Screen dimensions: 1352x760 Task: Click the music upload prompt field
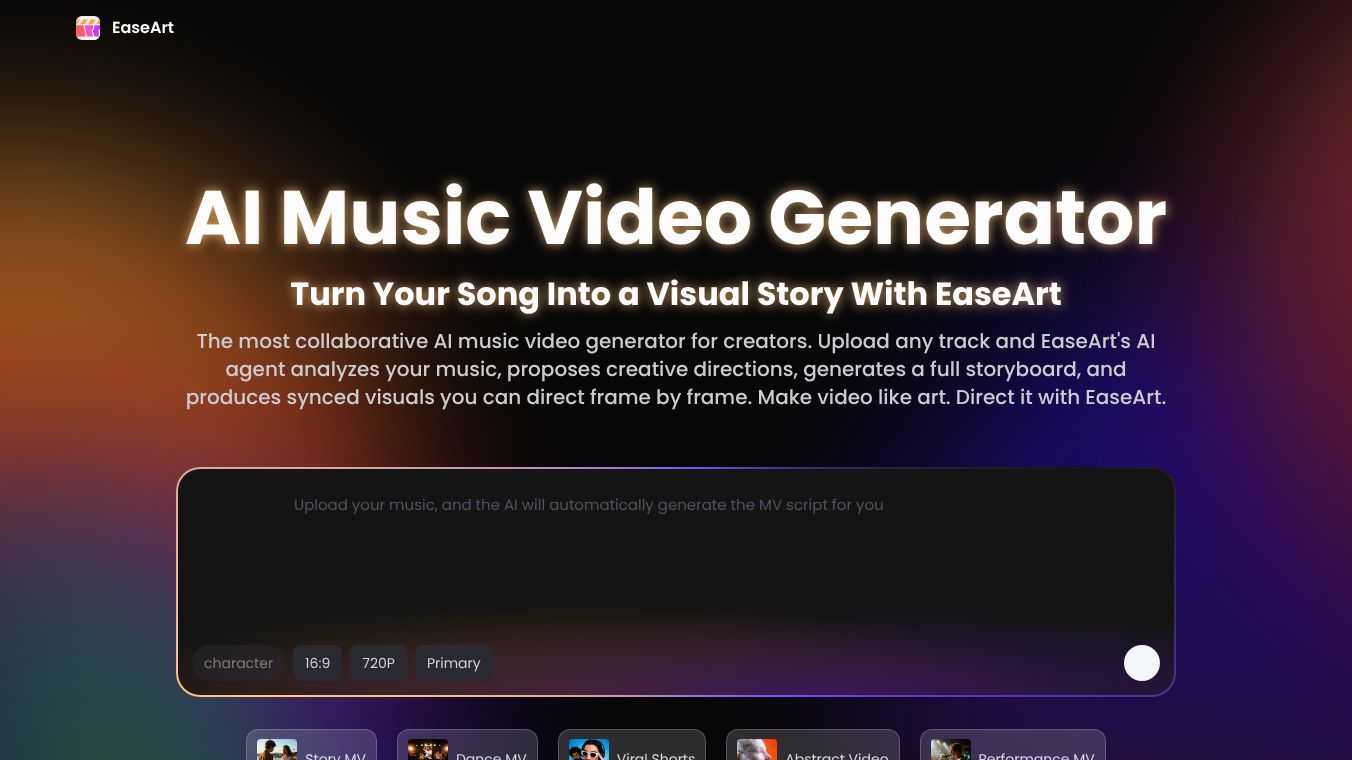(x=676, y=555)
